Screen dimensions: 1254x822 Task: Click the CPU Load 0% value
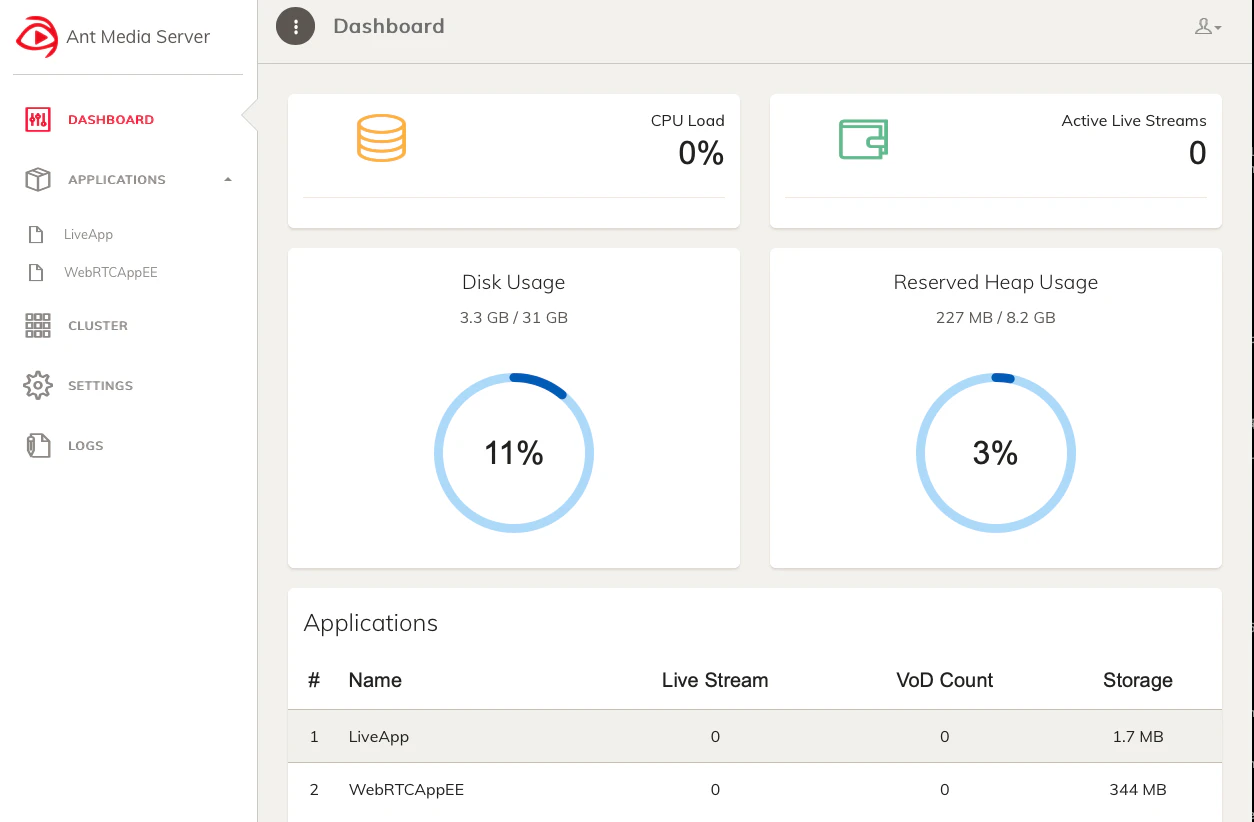pyautogui.click(x=701, y=153)
